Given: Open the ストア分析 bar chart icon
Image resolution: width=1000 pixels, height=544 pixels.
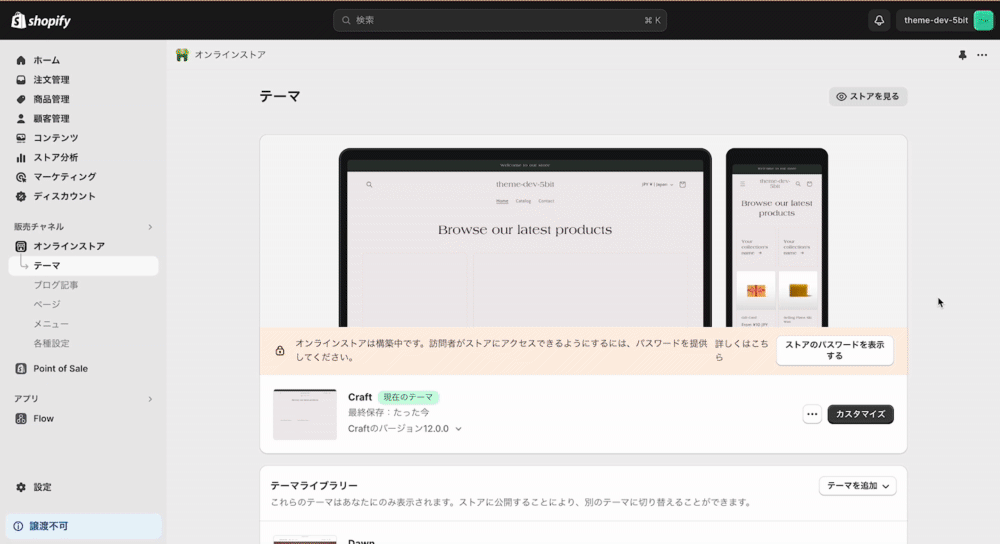Looking at the screenshot, I should click(21, 158).
